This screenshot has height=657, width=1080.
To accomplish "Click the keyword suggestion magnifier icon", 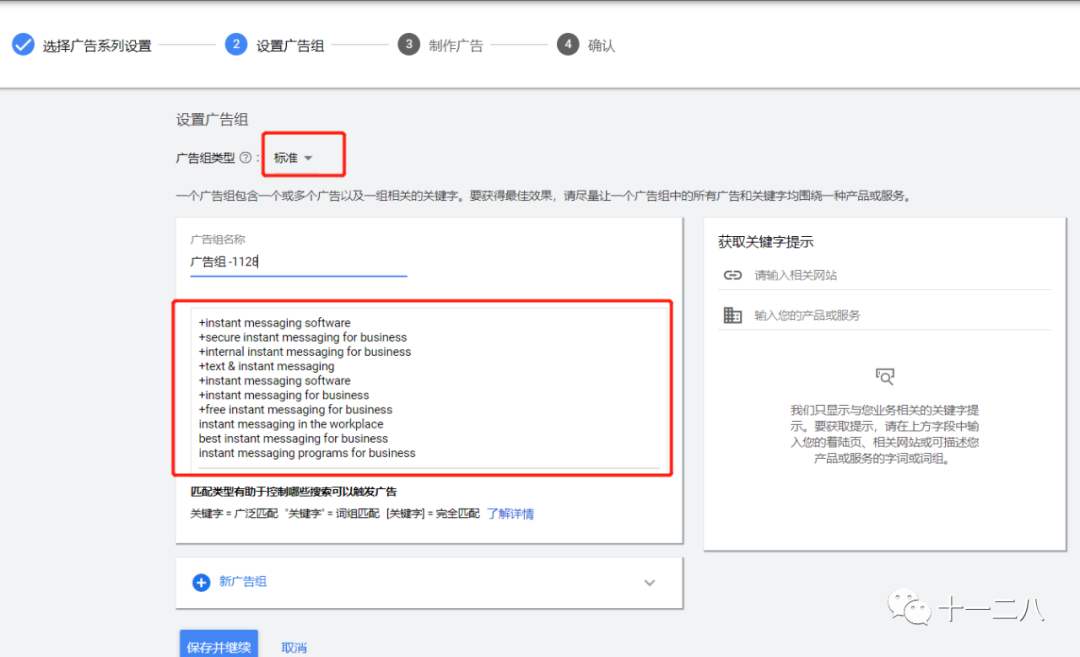I will point(884,377).
